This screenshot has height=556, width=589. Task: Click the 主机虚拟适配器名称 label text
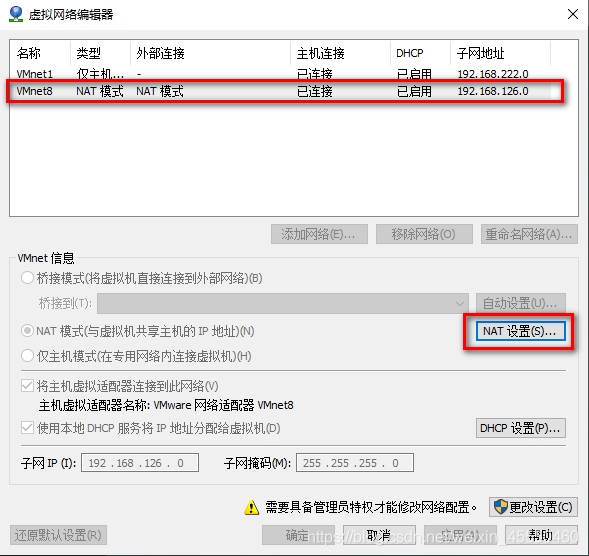point(94,405)
